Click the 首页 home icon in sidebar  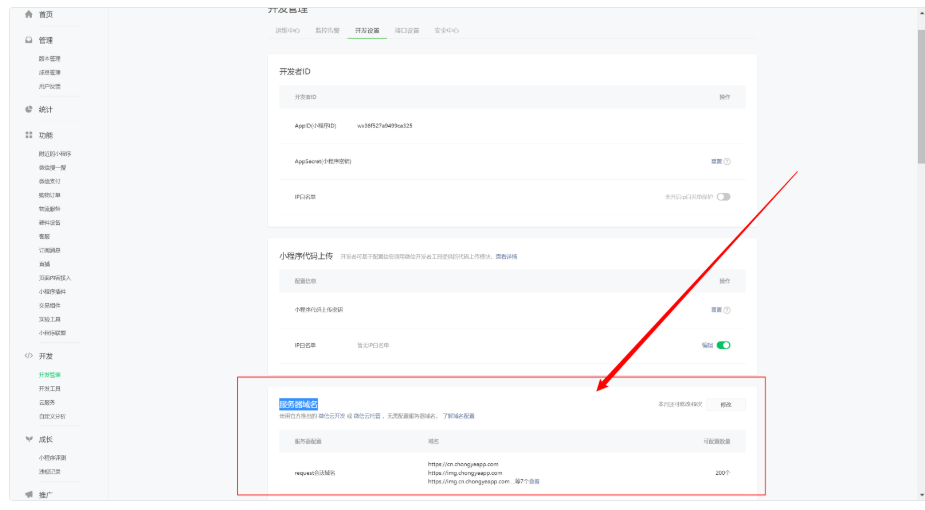point(28,14)
